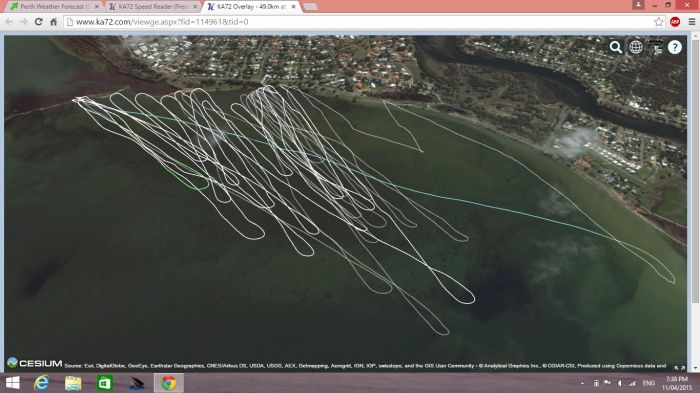This screenshot has height=393, width=700.
Task: Show the Cesium navigation help
Action: (675, 47)
